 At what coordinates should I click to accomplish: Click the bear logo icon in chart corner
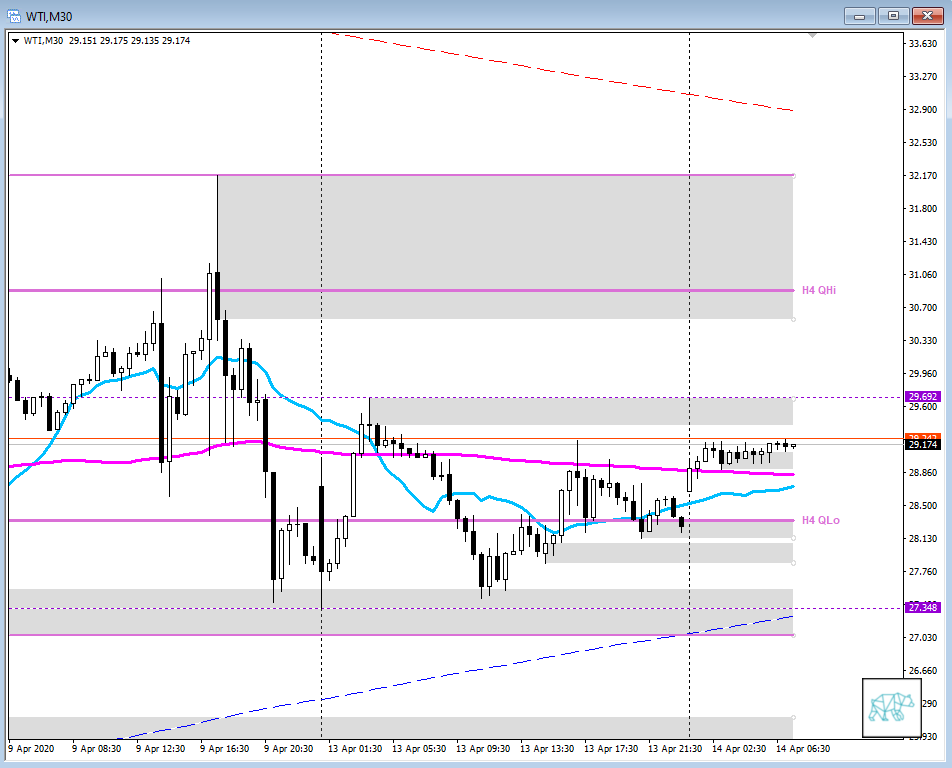click(x=890, y=705)
